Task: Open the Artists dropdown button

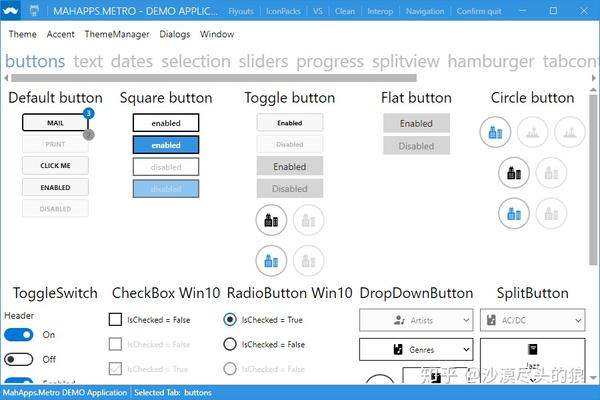Action: click(x=416, y=320)
